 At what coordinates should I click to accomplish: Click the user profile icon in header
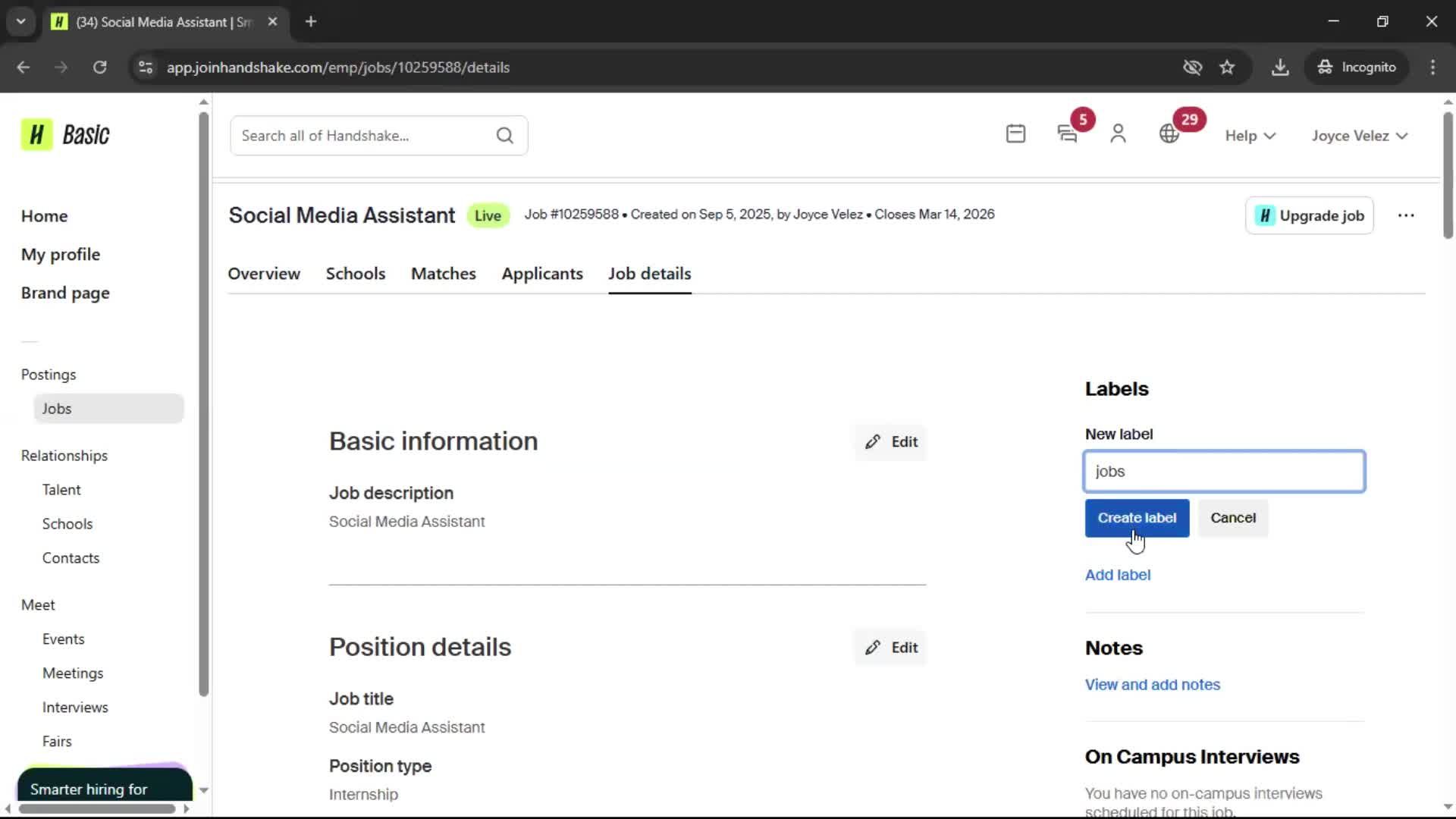(x=1118, y=134)
